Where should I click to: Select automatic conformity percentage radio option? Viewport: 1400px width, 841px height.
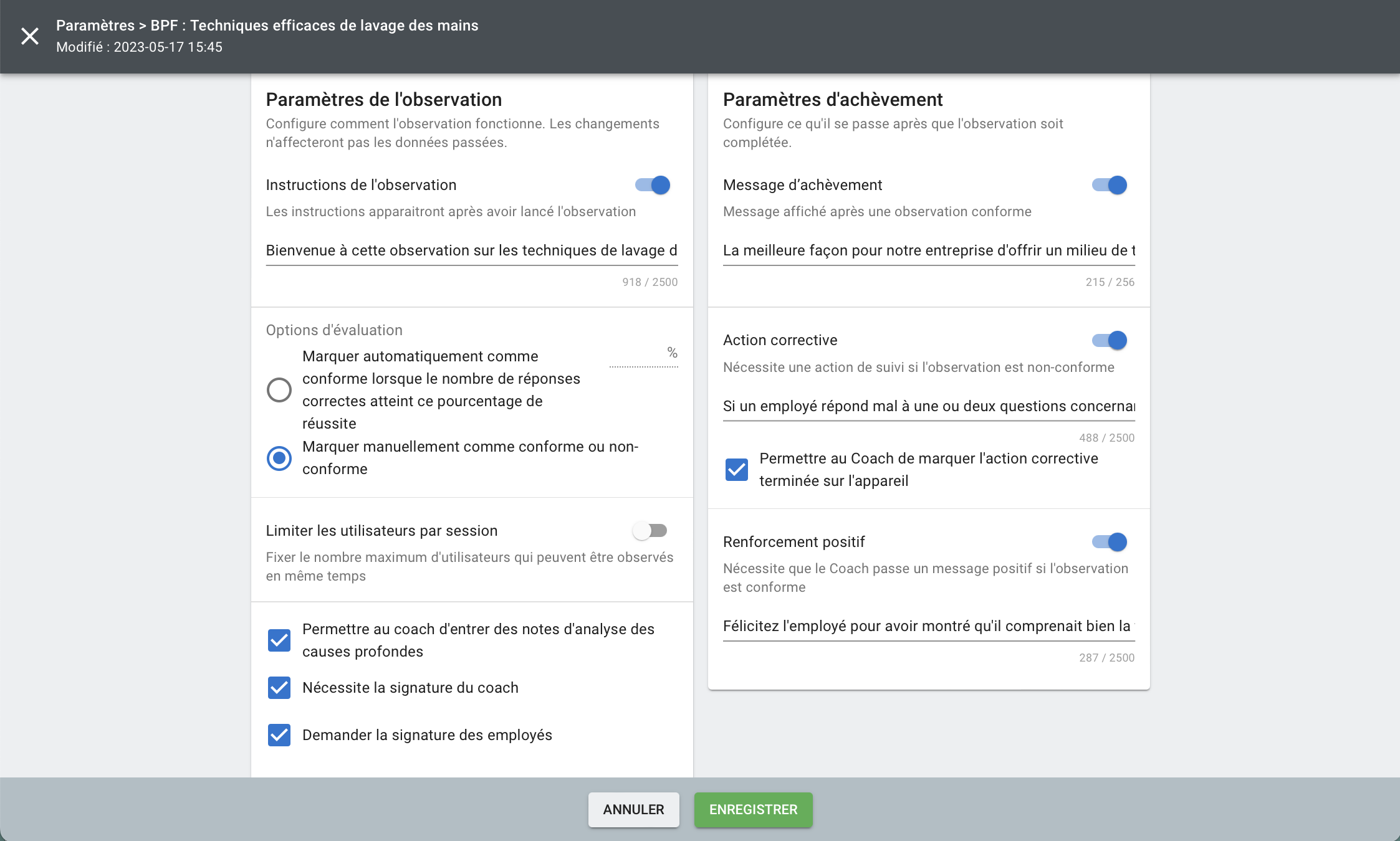(279, 390)
